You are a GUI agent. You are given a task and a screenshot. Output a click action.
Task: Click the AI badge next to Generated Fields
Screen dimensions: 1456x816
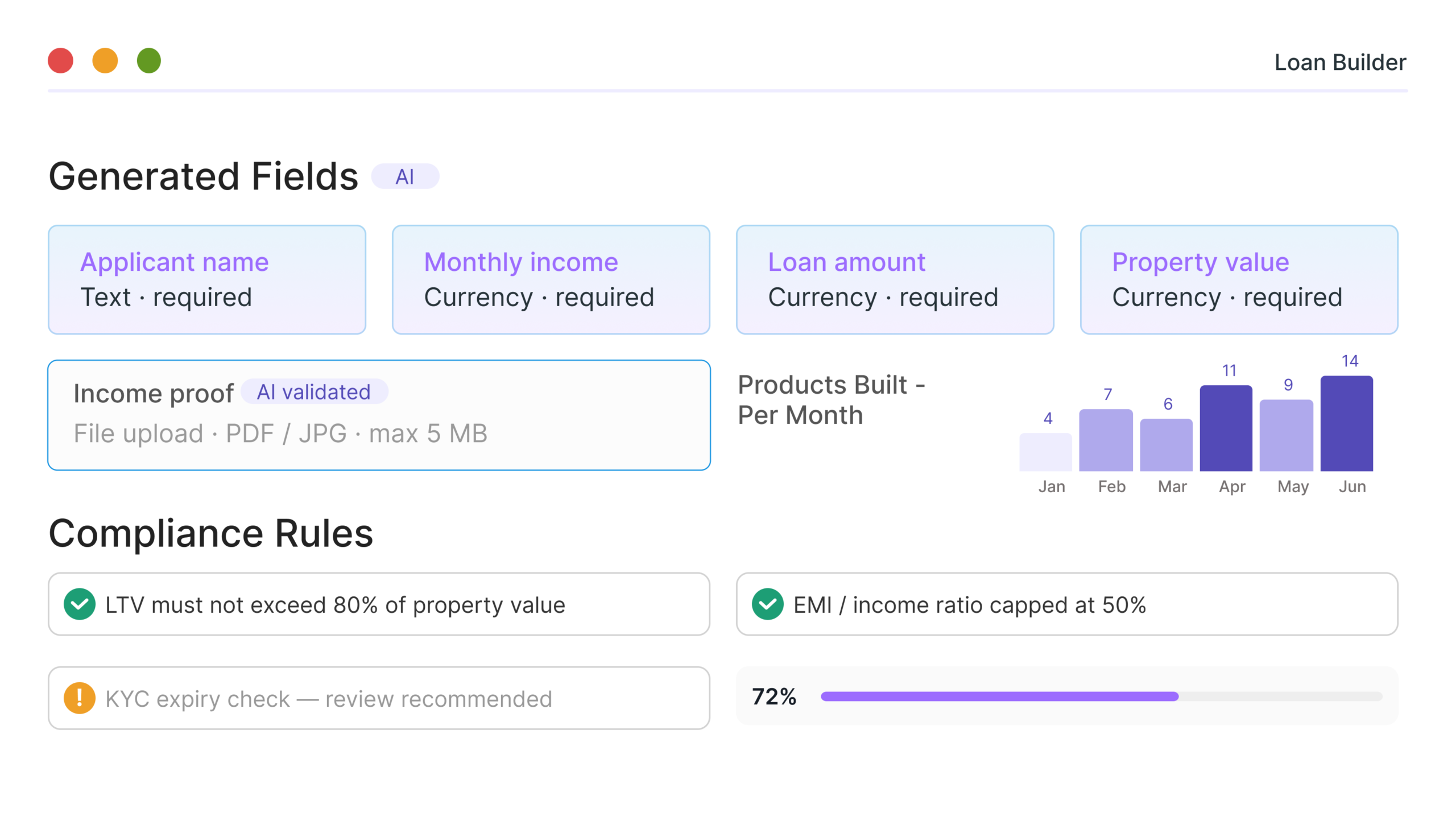[x=405, y=176]
